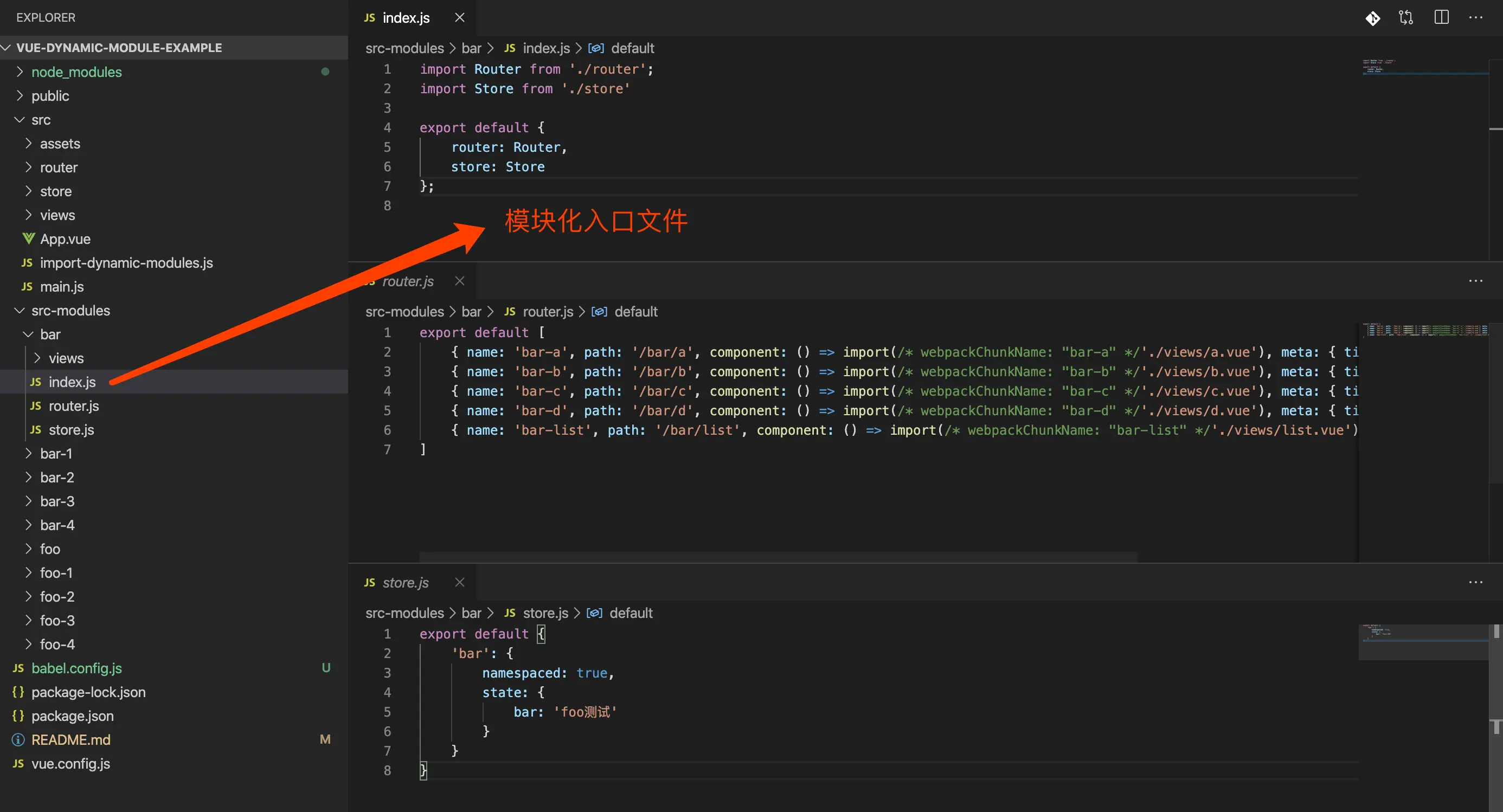Close the store.js tab

(x=460, y=582)
